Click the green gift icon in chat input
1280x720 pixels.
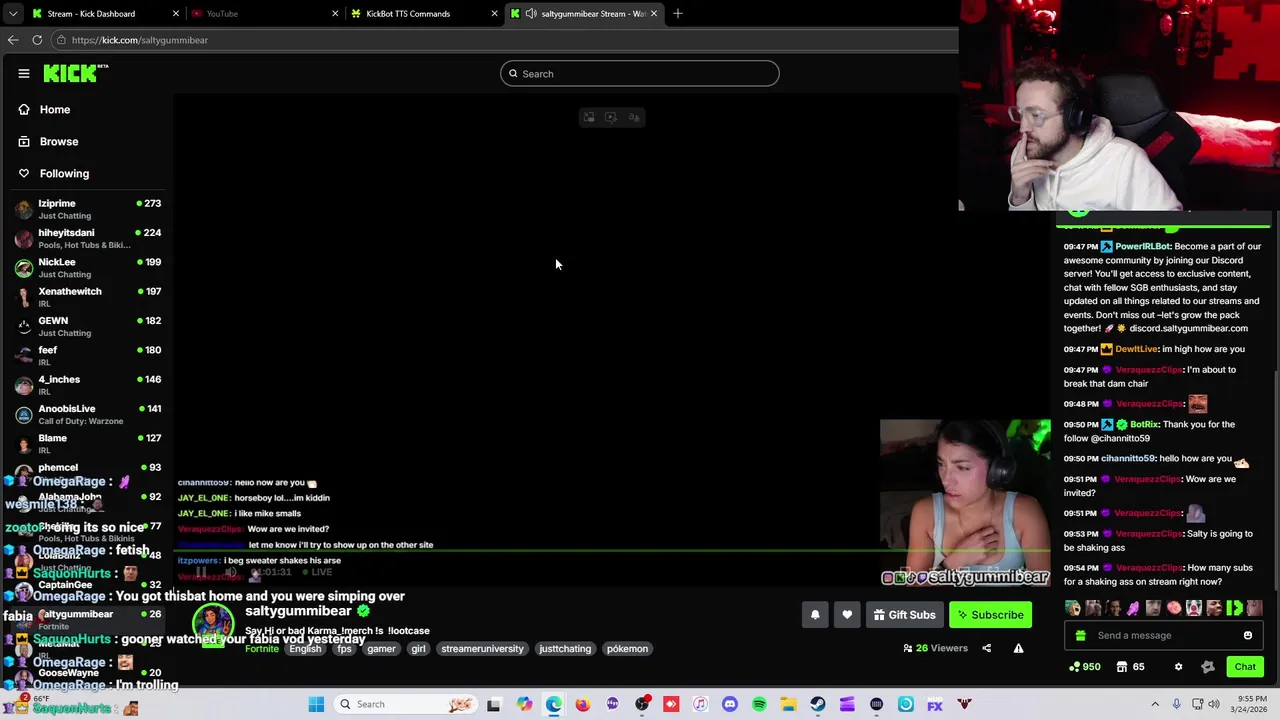tap(1080, 635)
